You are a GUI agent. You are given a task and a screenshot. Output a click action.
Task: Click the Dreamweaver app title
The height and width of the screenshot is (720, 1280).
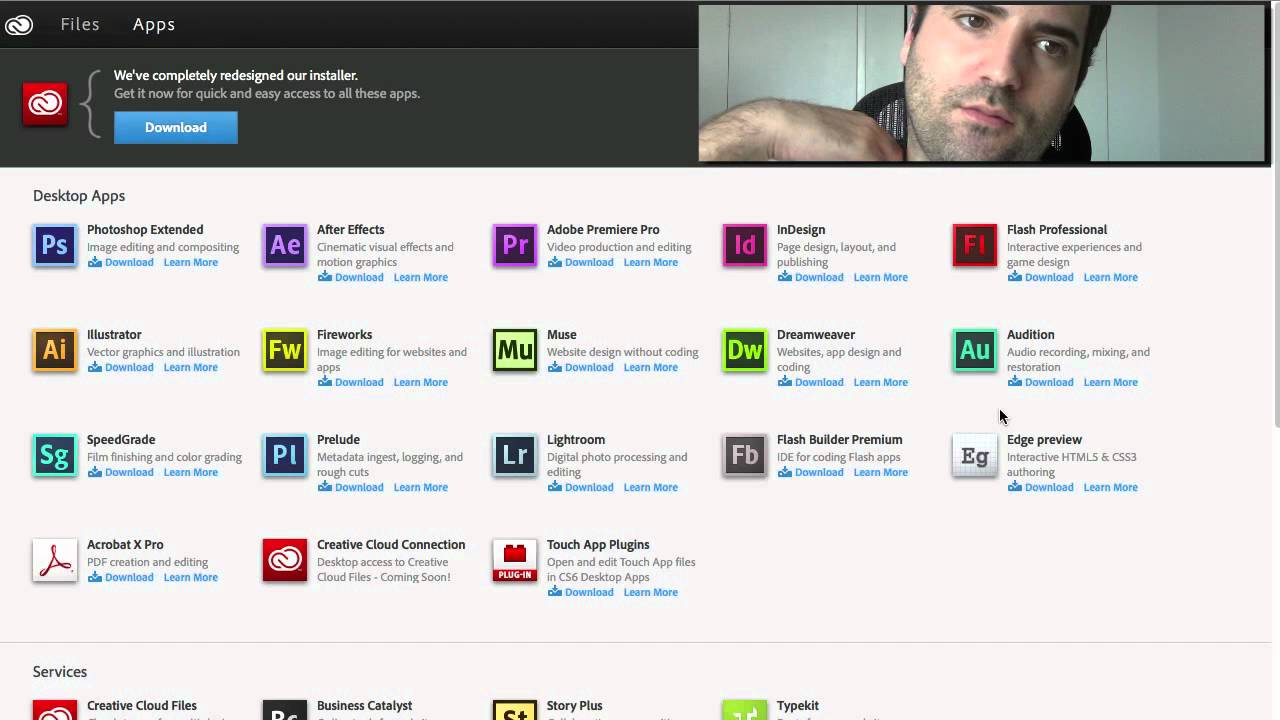(x=816, y=334)
